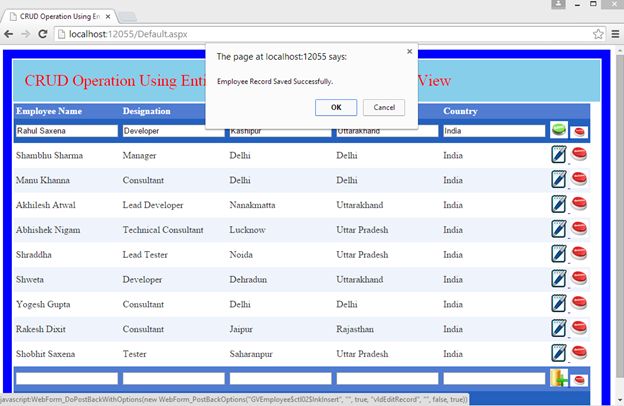The image size is (624, 406).
Task: Click the red cancel icon in footer row
Action: (x=579, y=381)
